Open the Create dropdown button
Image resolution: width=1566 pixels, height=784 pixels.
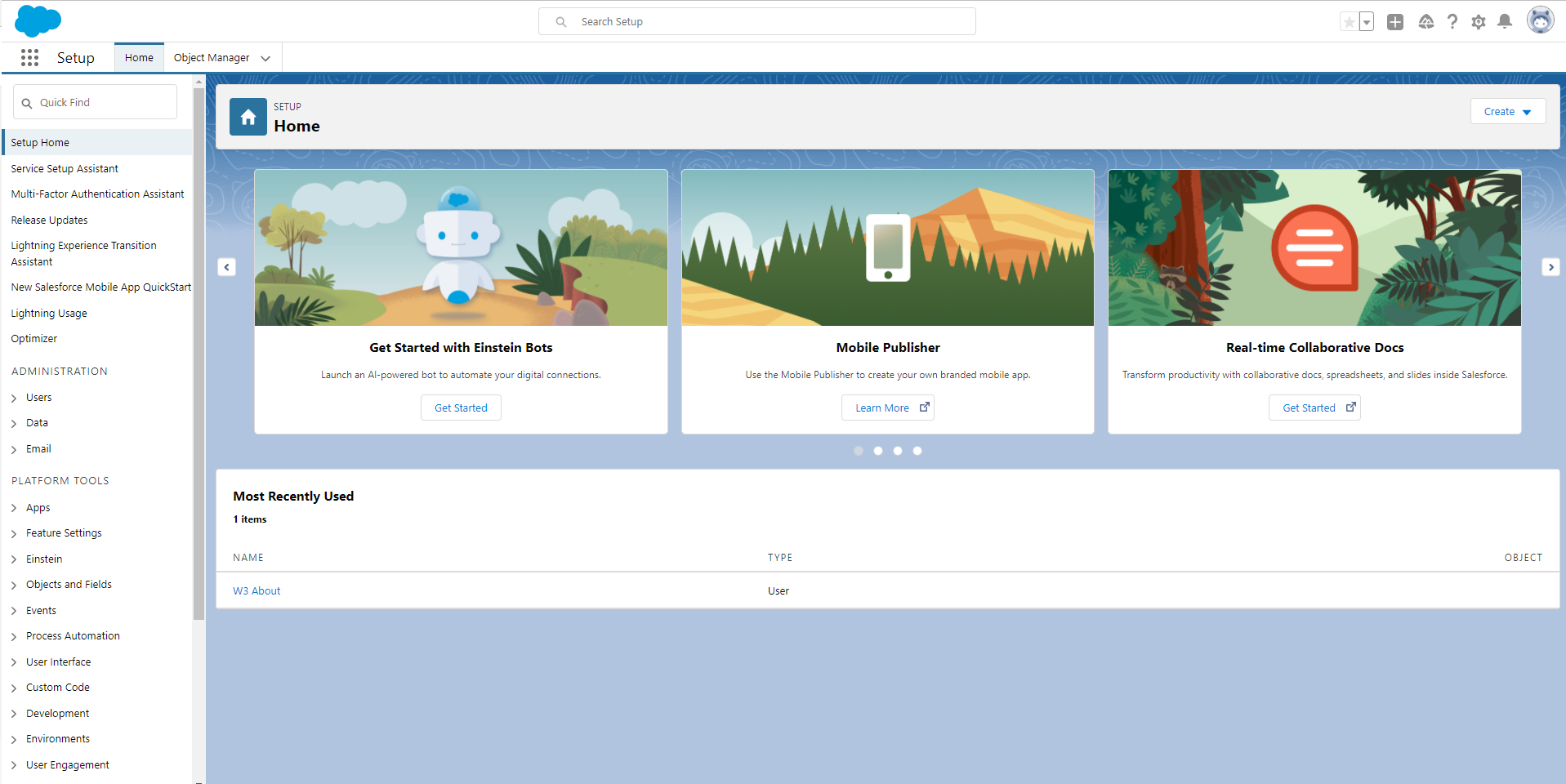click(x=1507, y=112)
